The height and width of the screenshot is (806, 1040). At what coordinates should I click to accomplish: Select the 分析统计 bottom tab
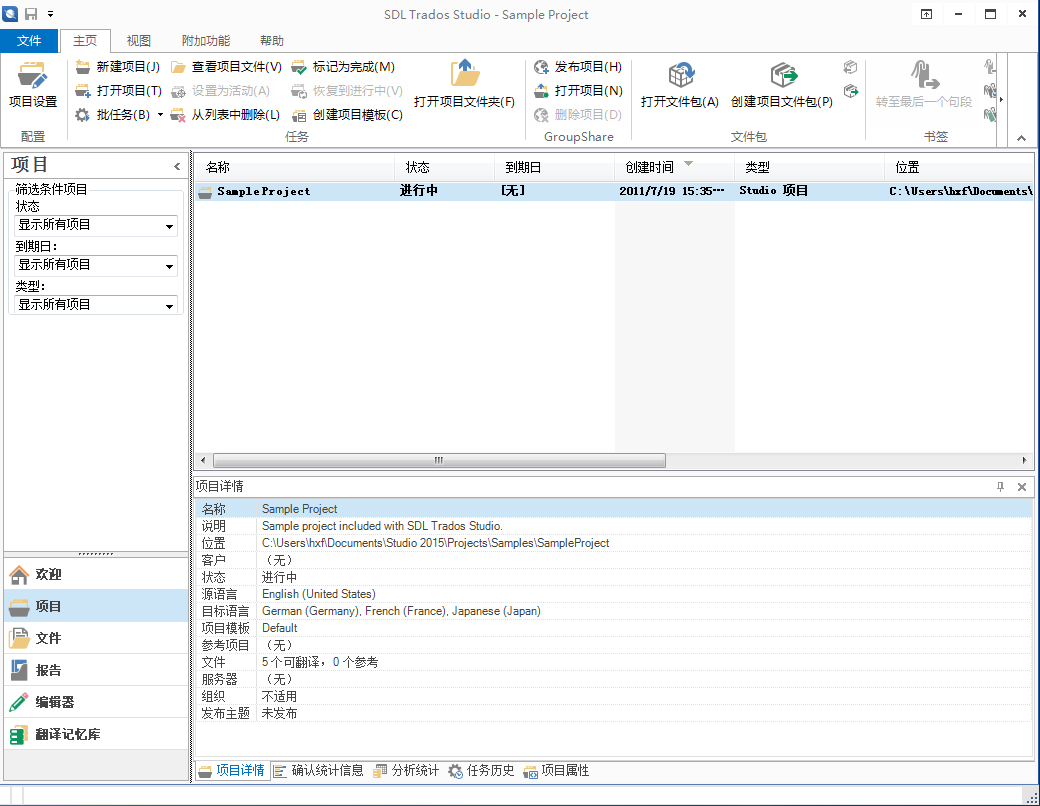(x=407, y=771)
